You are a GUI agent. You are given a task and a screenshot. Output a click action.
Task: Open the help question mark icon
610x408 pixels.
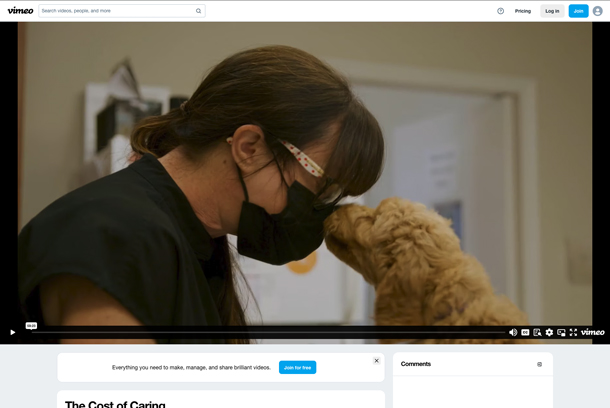(x=500, y=11)
